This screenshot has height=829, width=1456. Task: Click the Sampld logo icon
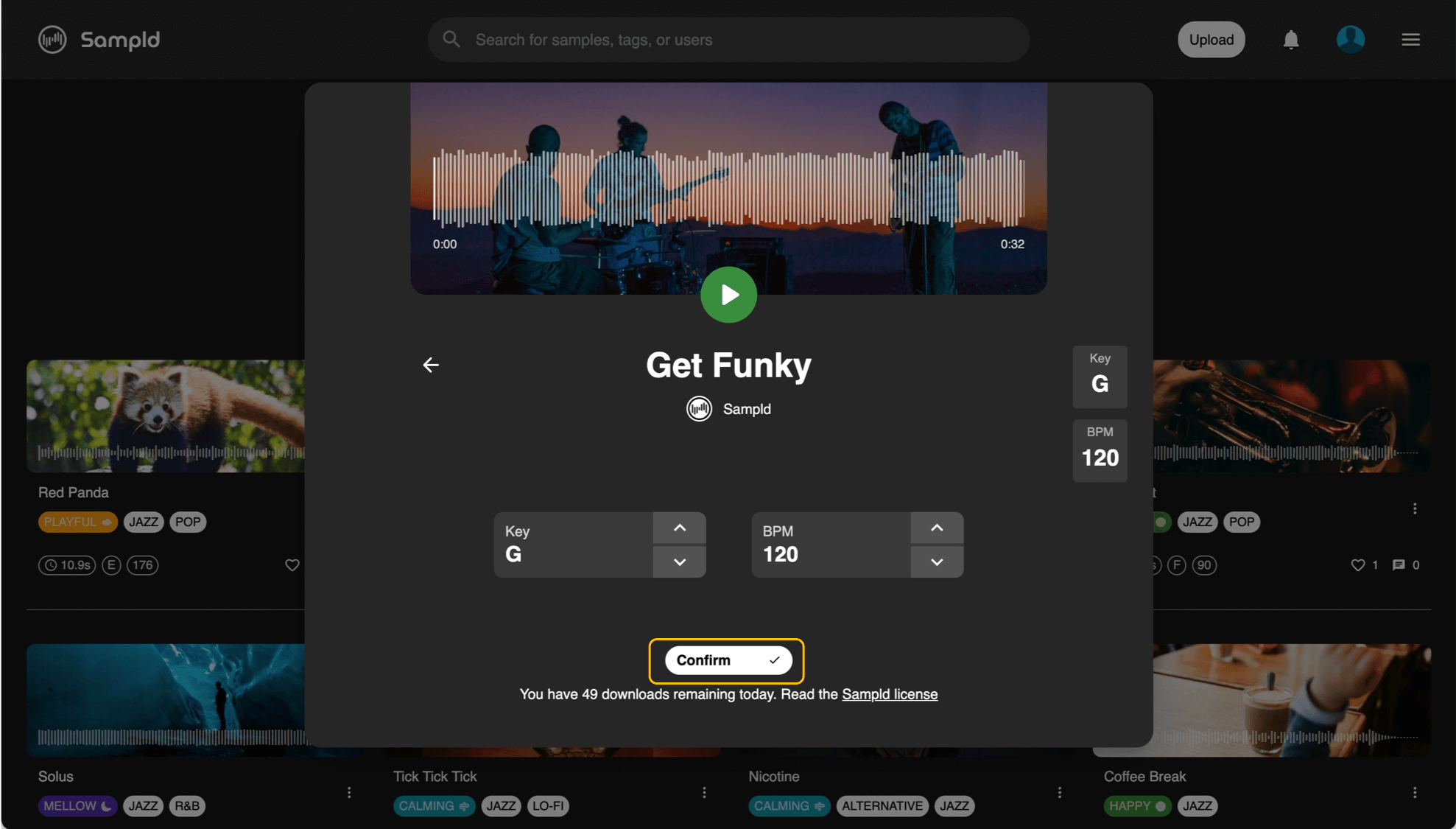pyautogui.click(x=52, y=39)
